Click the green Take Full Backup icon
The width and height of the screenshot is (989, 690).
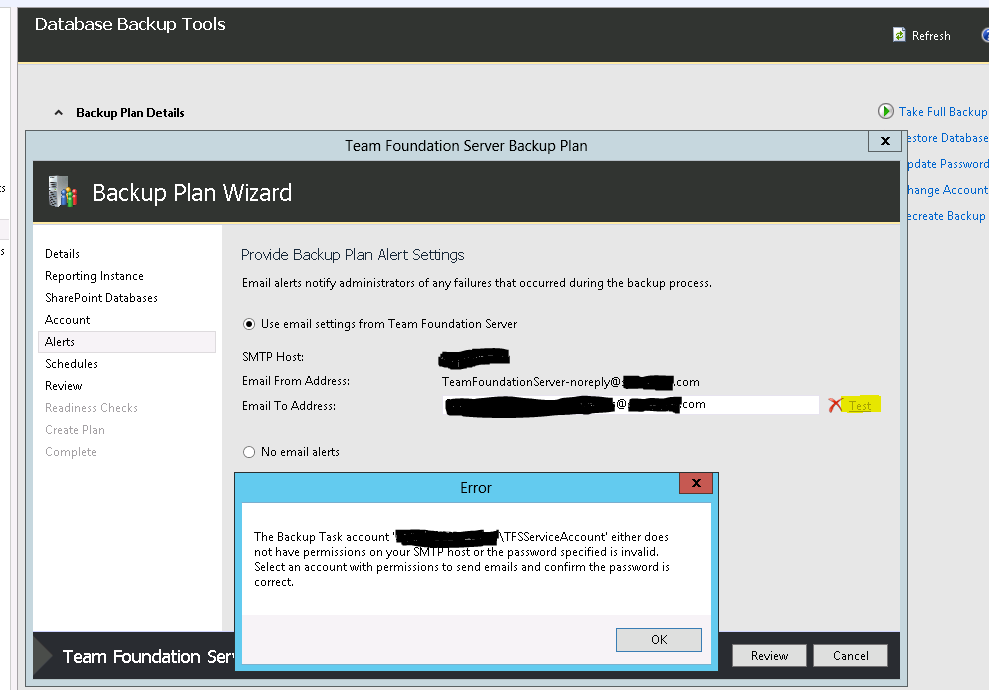[x=886, y=112]
